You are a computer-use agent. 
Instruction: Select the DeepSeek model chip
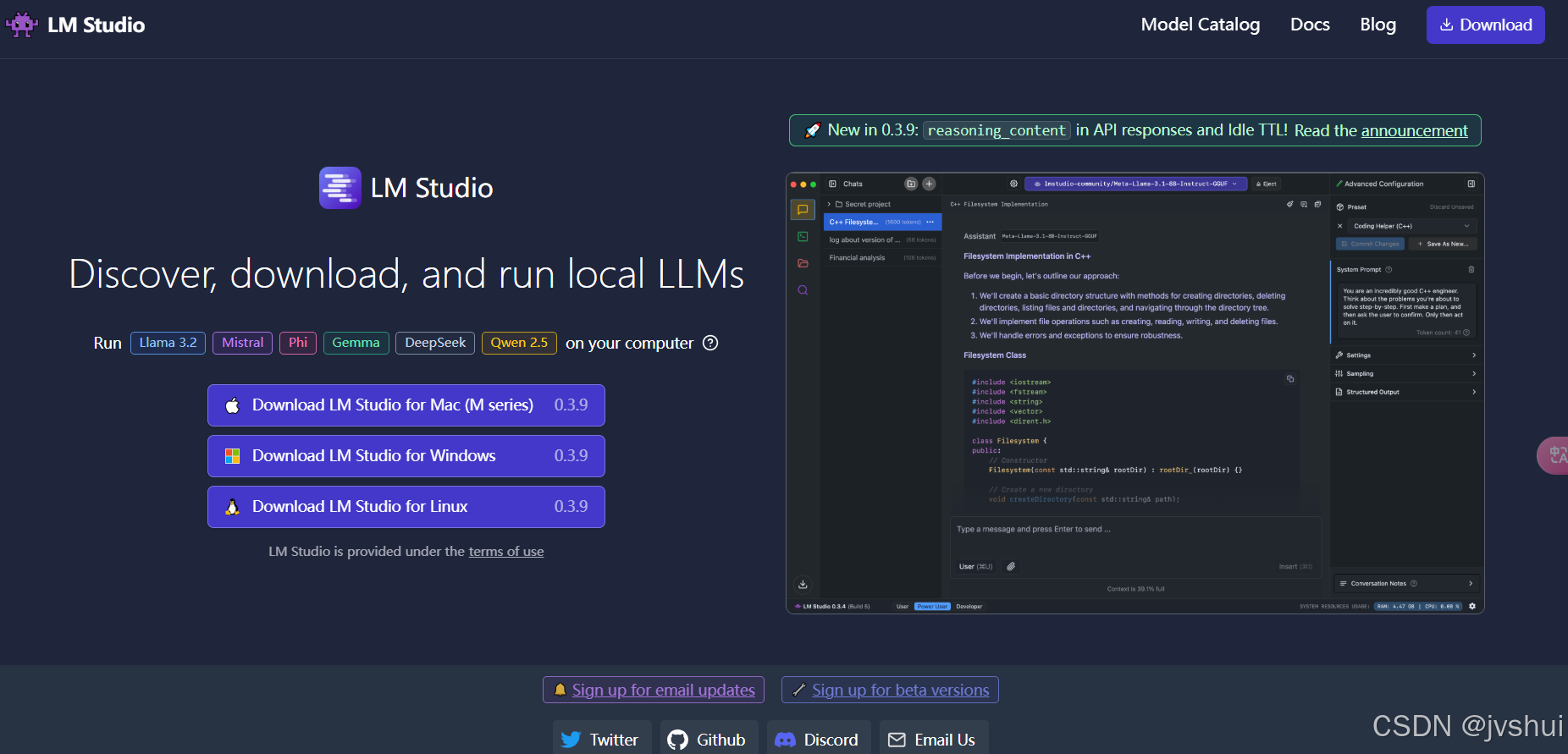click(435, 343)
